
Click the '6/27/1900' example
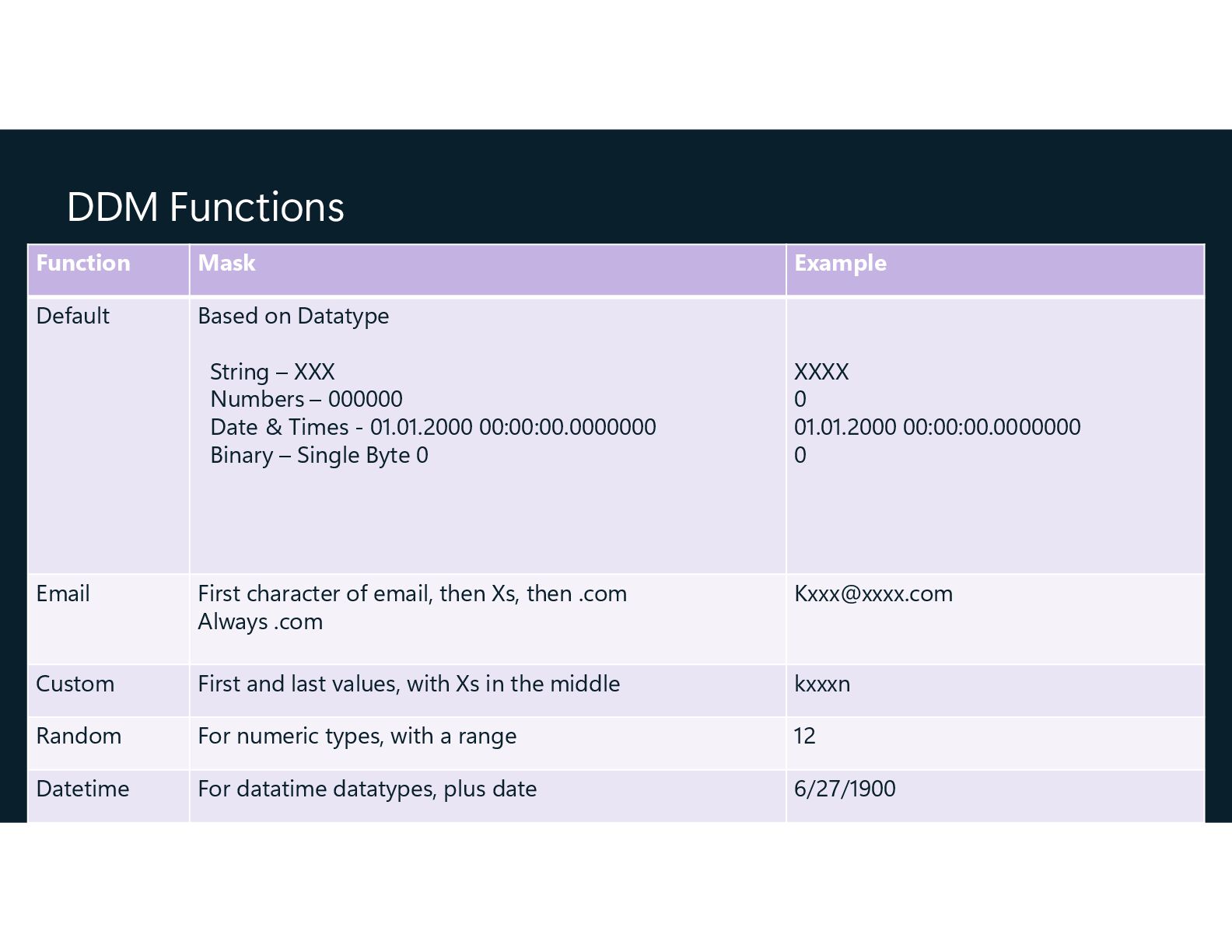(x=845, y=789)
